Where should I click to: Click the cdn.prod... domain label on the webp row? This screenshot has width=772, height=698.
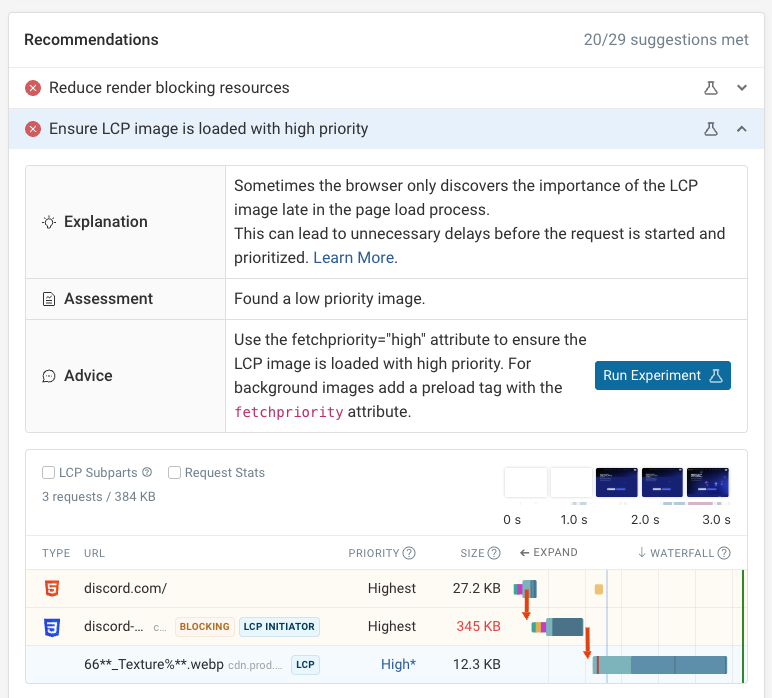point(255,666)
